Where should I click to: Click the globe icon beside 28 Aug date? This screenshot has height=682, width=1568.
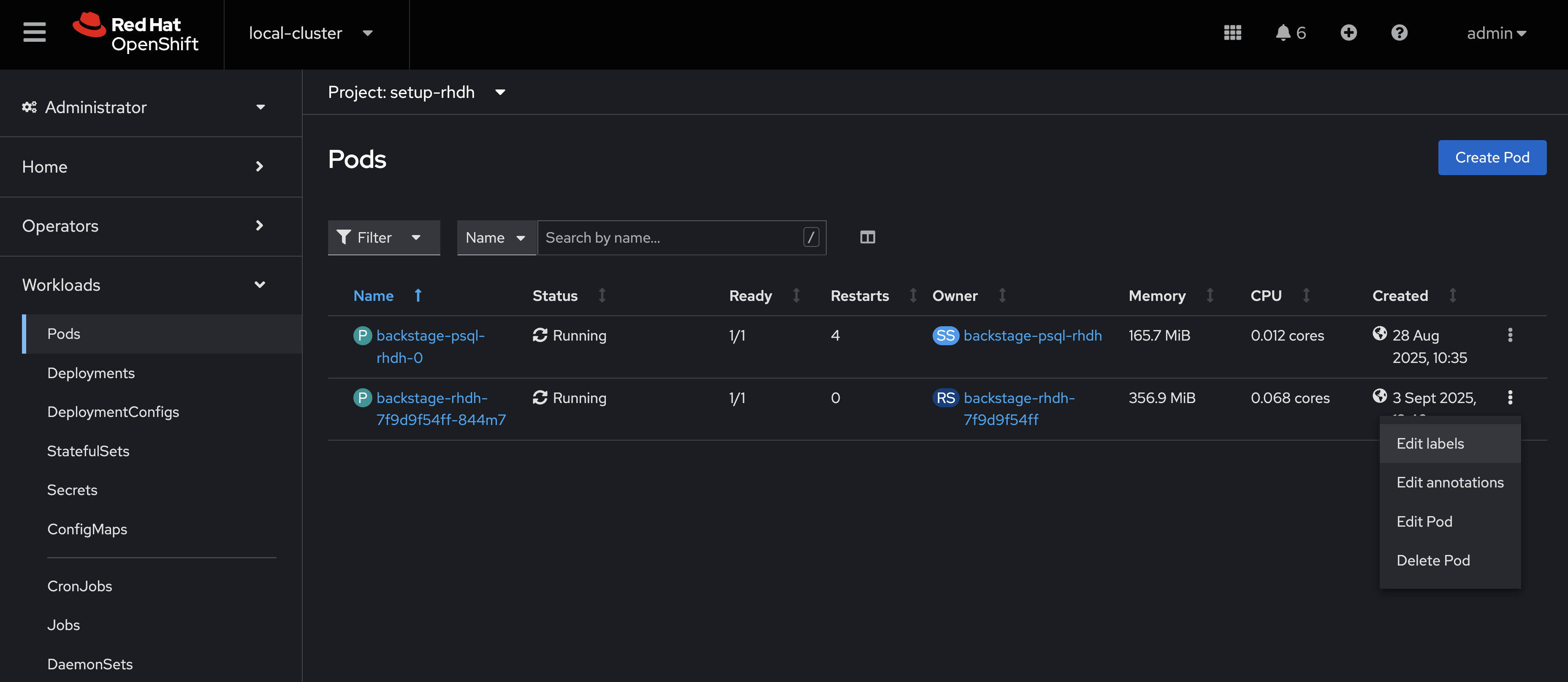(1379, 334)
